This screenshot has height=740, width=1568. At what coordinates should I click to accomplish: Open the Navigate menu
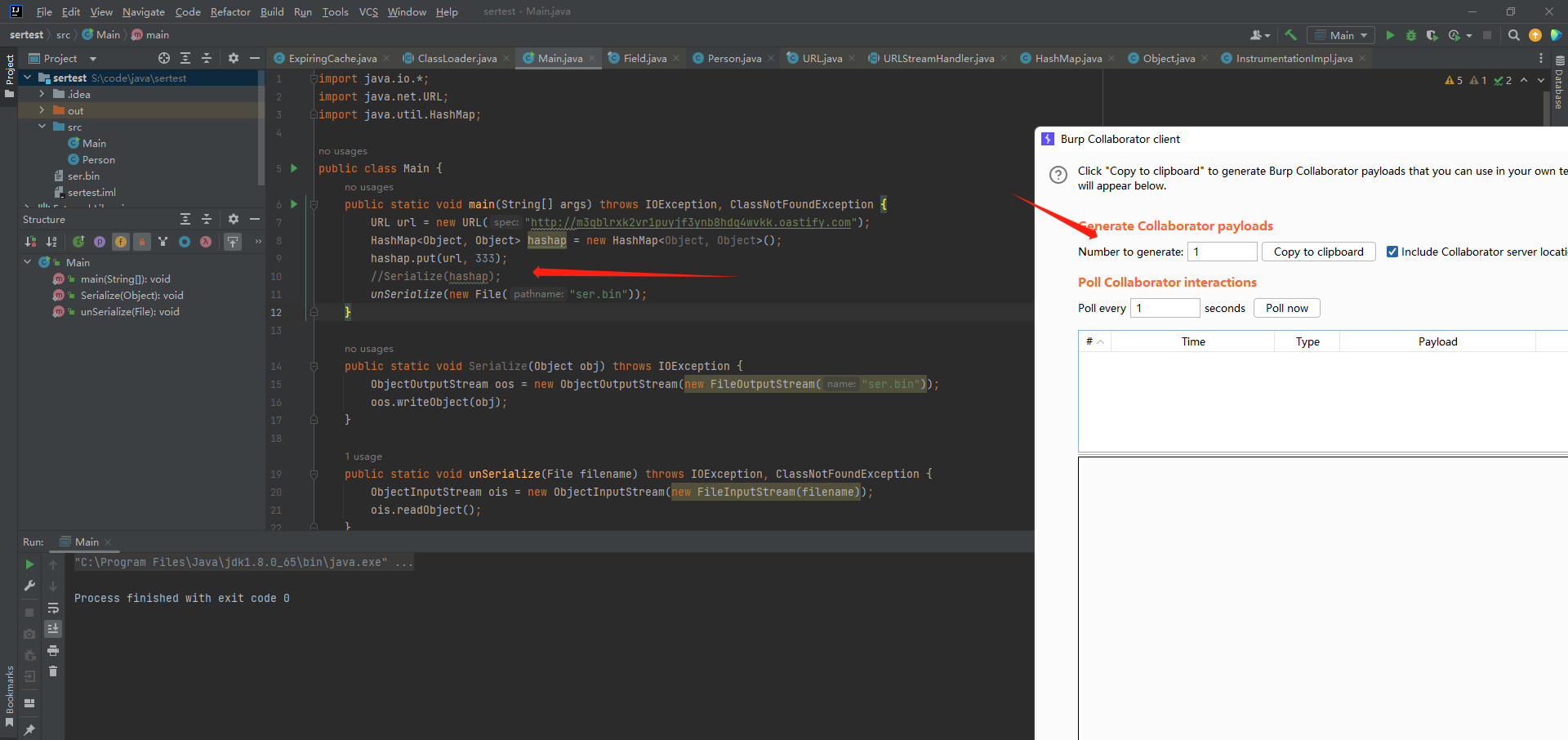(144, 11)
